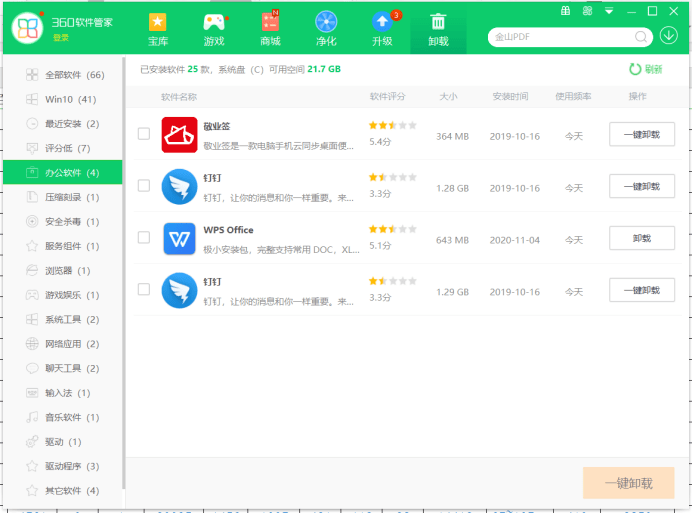This screenshot has width=692, height=513.
Task: Select 游戏娱乐 (1) category
Action: (x=63, y=295)
